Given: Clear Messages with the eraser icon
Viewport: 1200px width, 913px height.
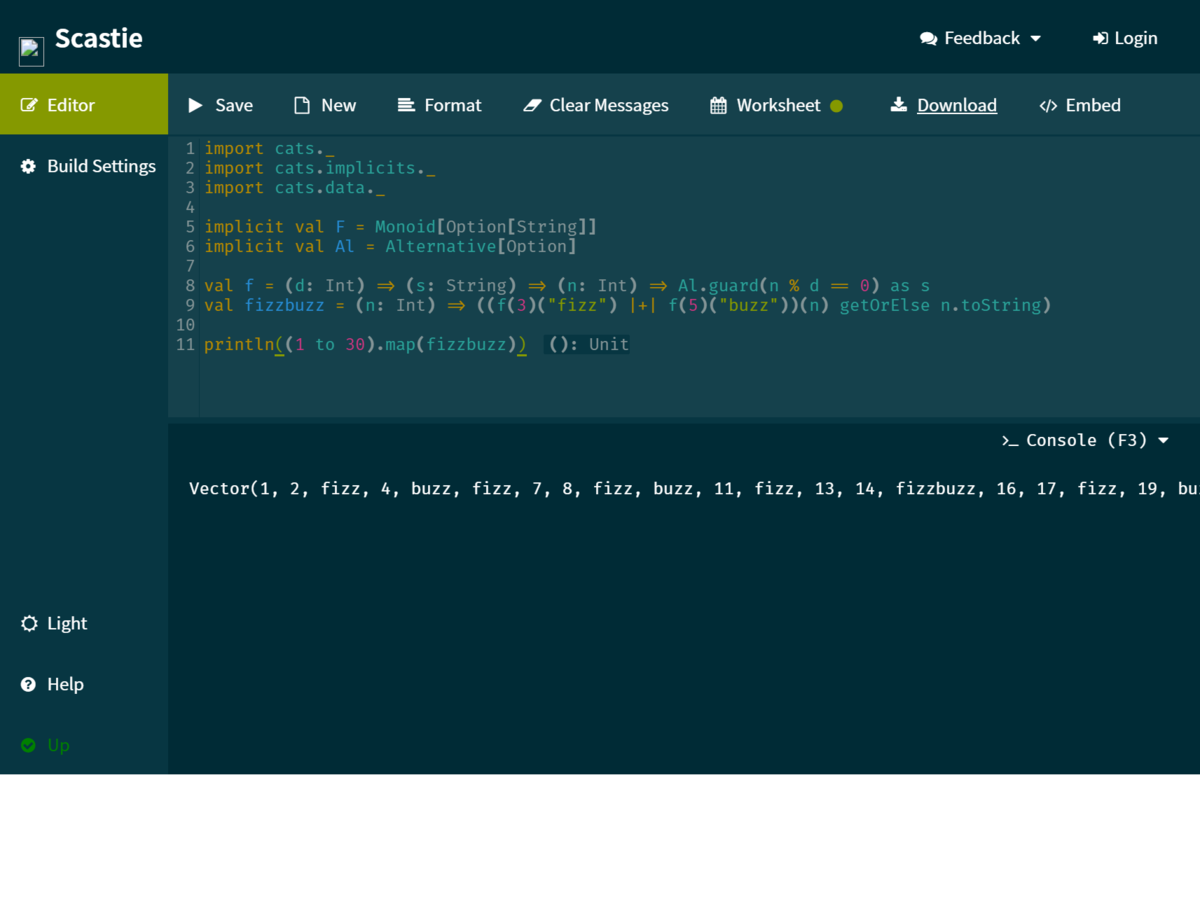Looking at the screenshot, I should pyautogui.click(x=531, y=104).
